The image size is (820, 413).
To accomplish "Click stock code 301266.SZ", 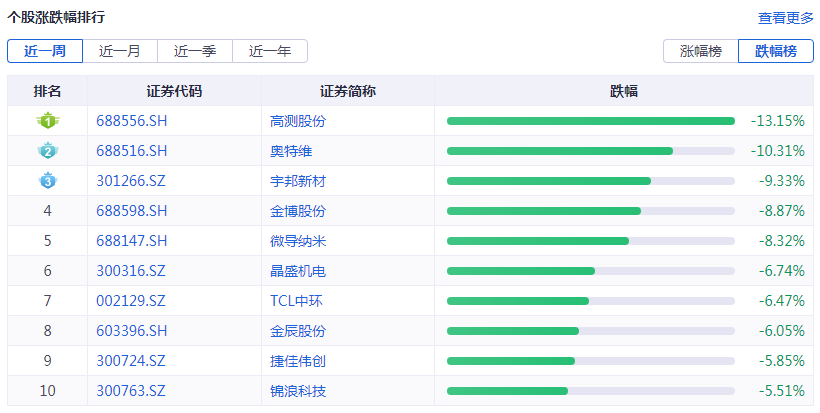I will pos(131,181).
